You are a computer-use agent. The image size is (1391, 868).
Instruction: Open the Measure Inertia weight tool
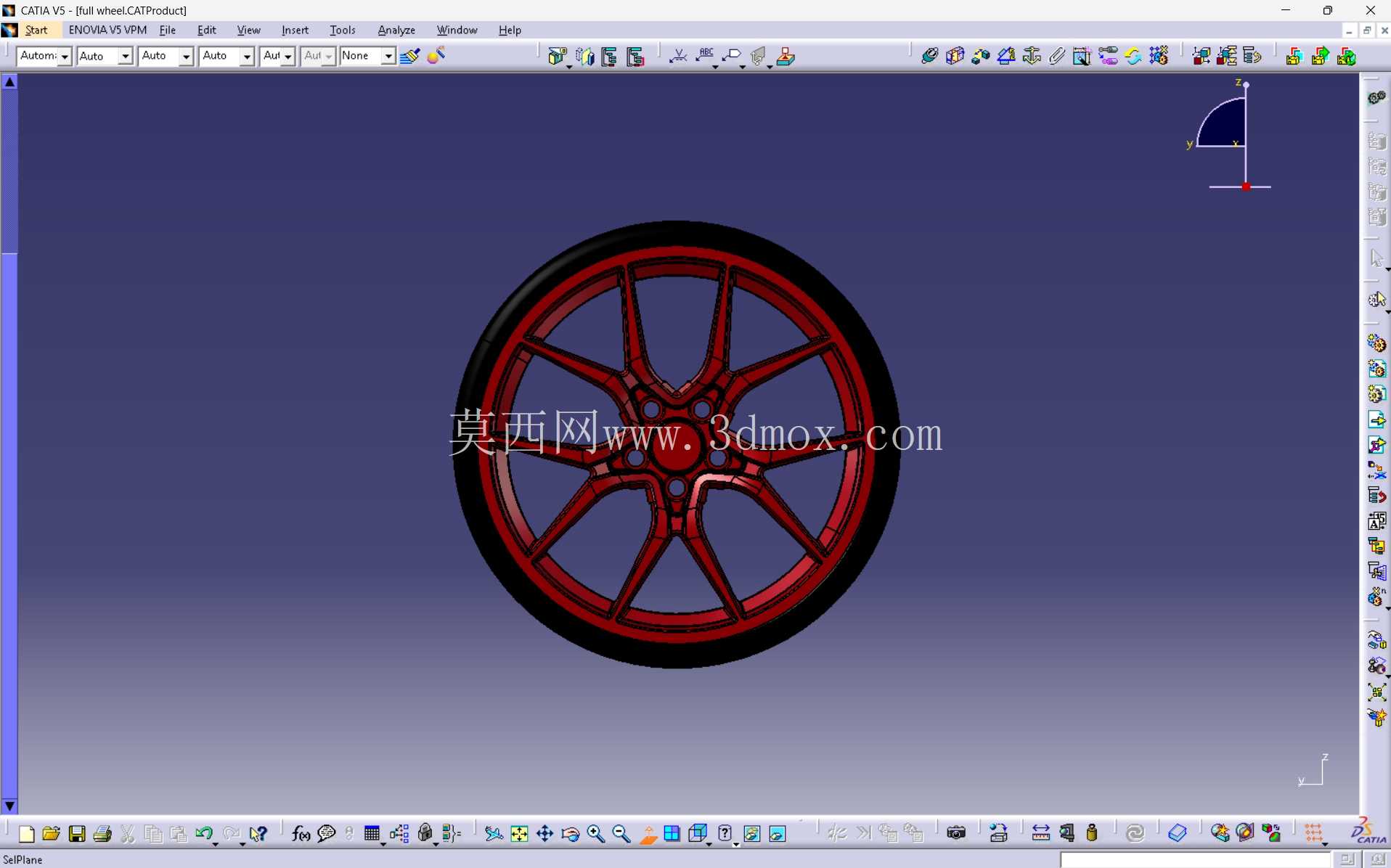point(1092,834)
